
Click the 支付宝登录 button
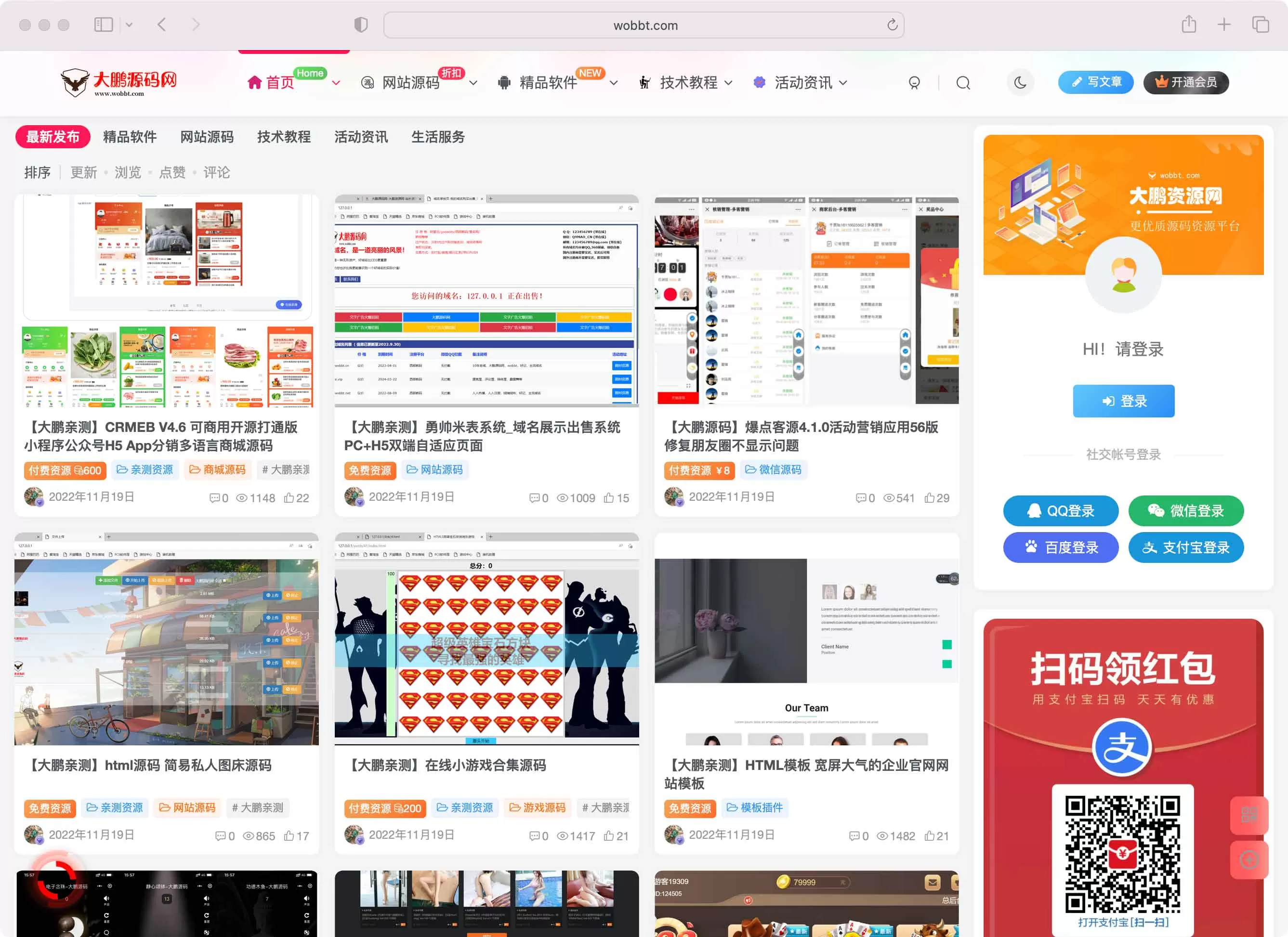point(1186,547)
